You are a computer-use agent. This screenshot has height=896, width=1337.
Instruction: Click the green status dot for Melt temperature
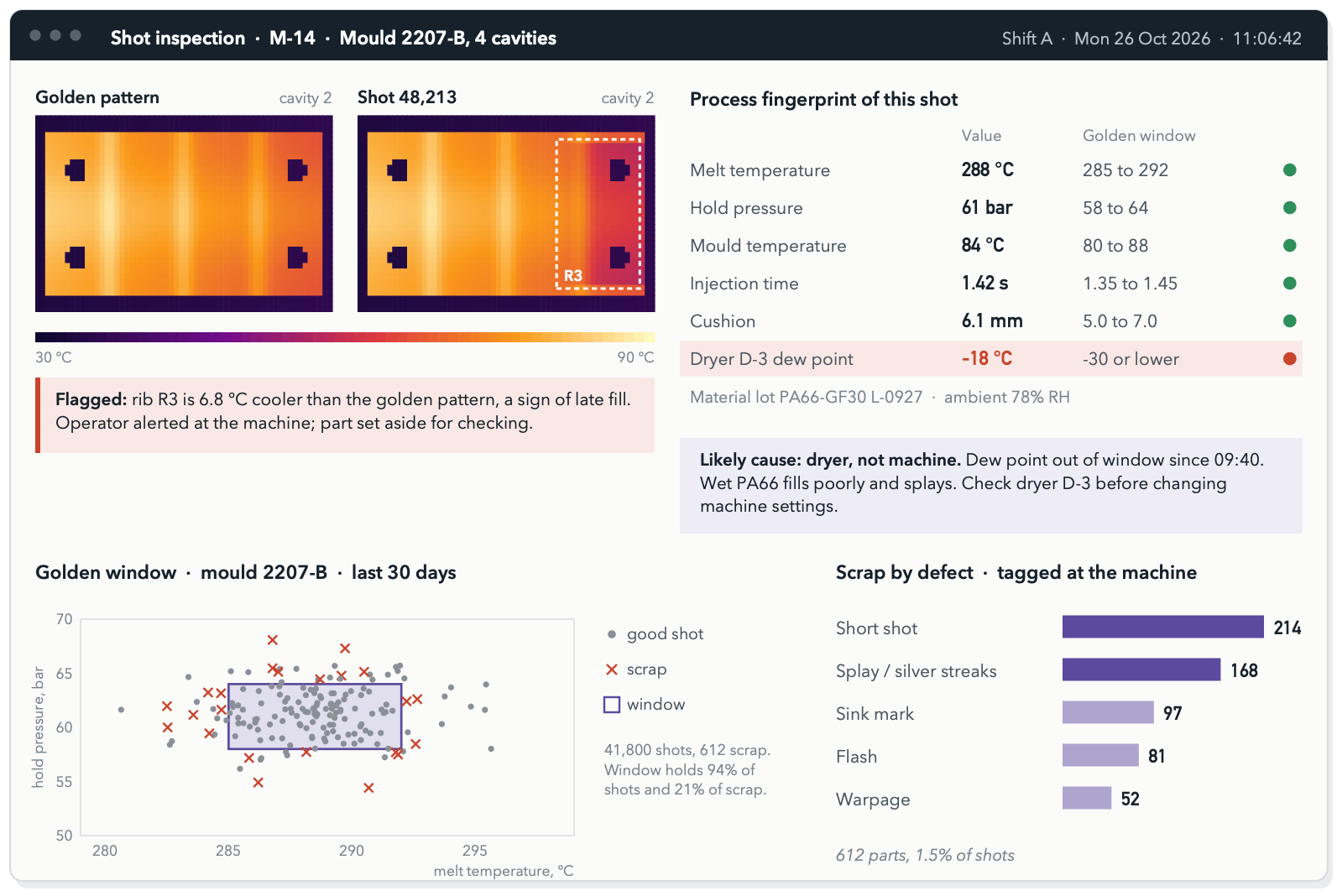click(1290, 170)
